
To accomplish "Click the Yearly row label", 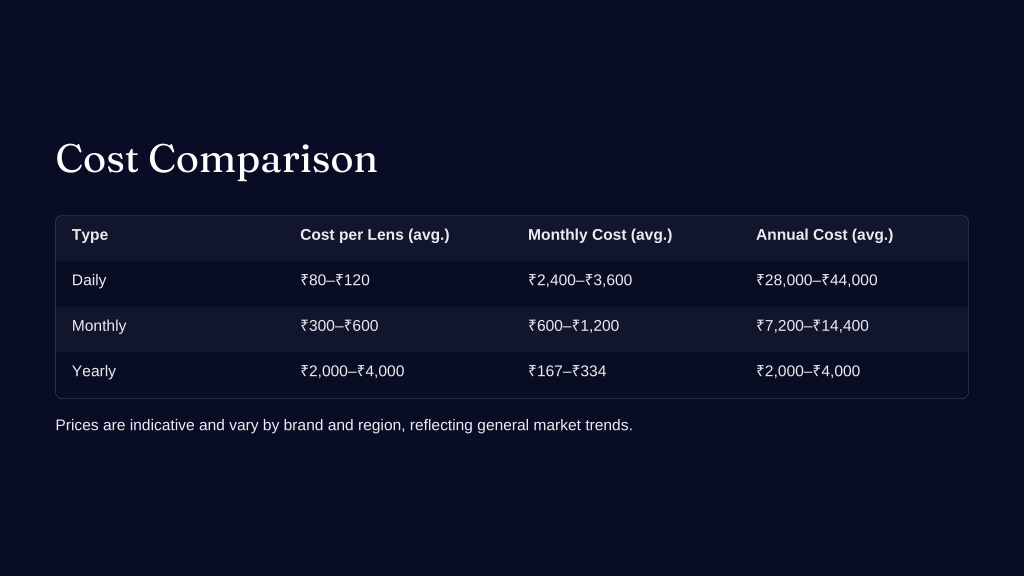I will pyautogui.click(x=93, y=371).
